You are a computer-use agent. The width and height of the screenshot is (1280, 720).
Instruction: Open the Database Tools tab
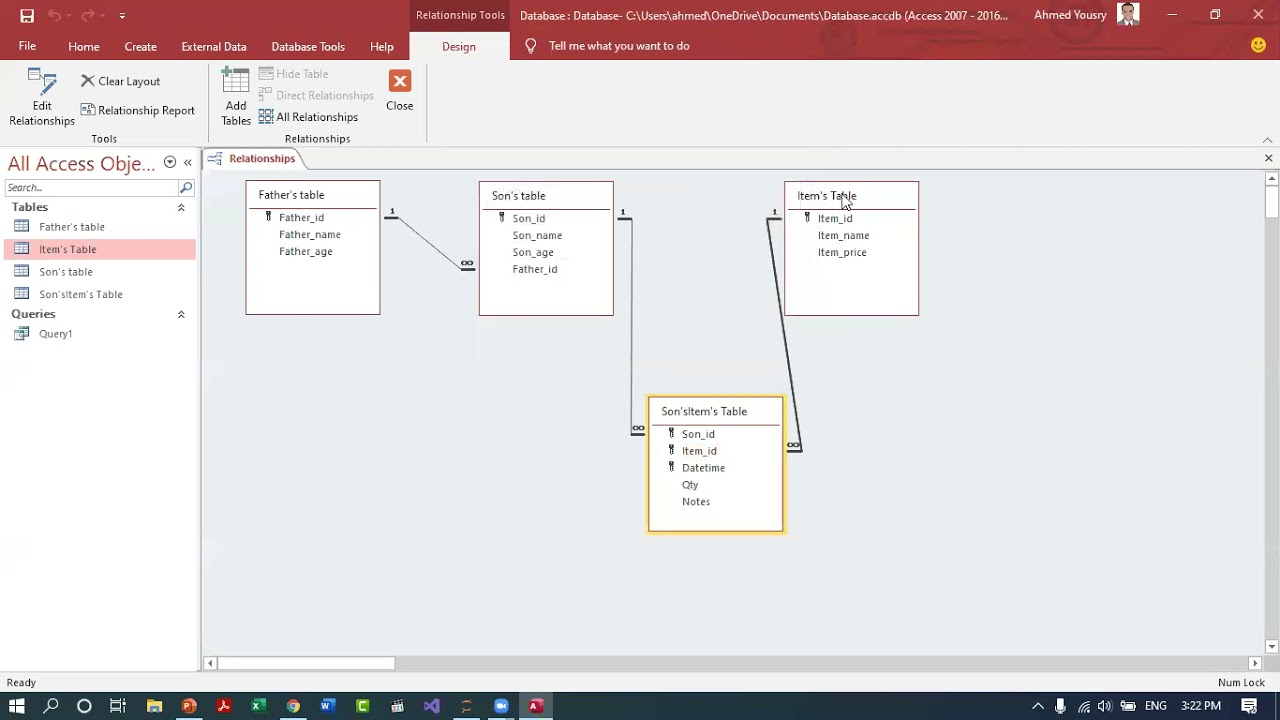pos(308,46)
